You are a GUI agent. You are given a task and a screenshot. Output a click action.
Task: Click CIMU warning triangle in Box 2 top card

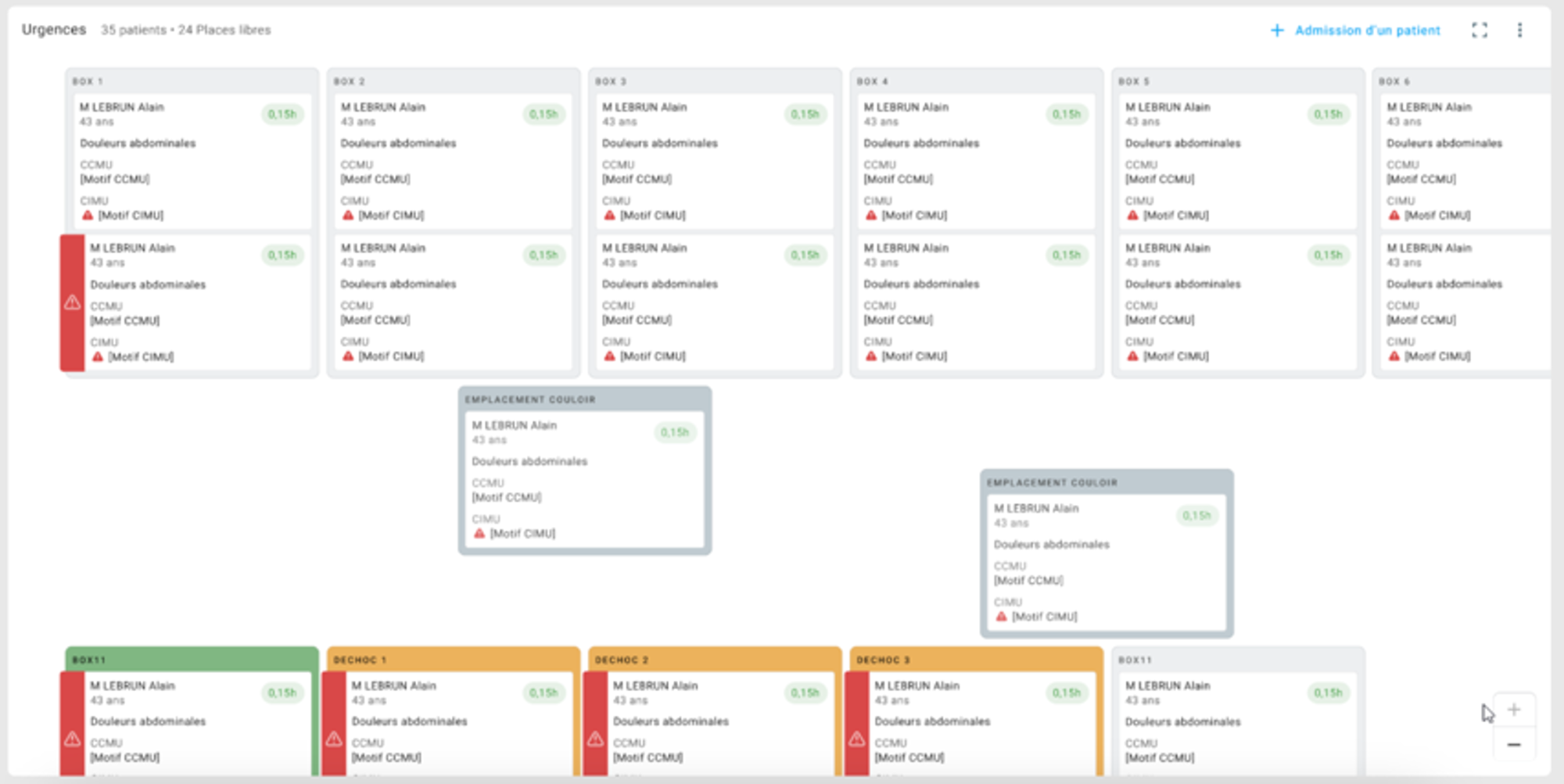(x=349, y=215)
